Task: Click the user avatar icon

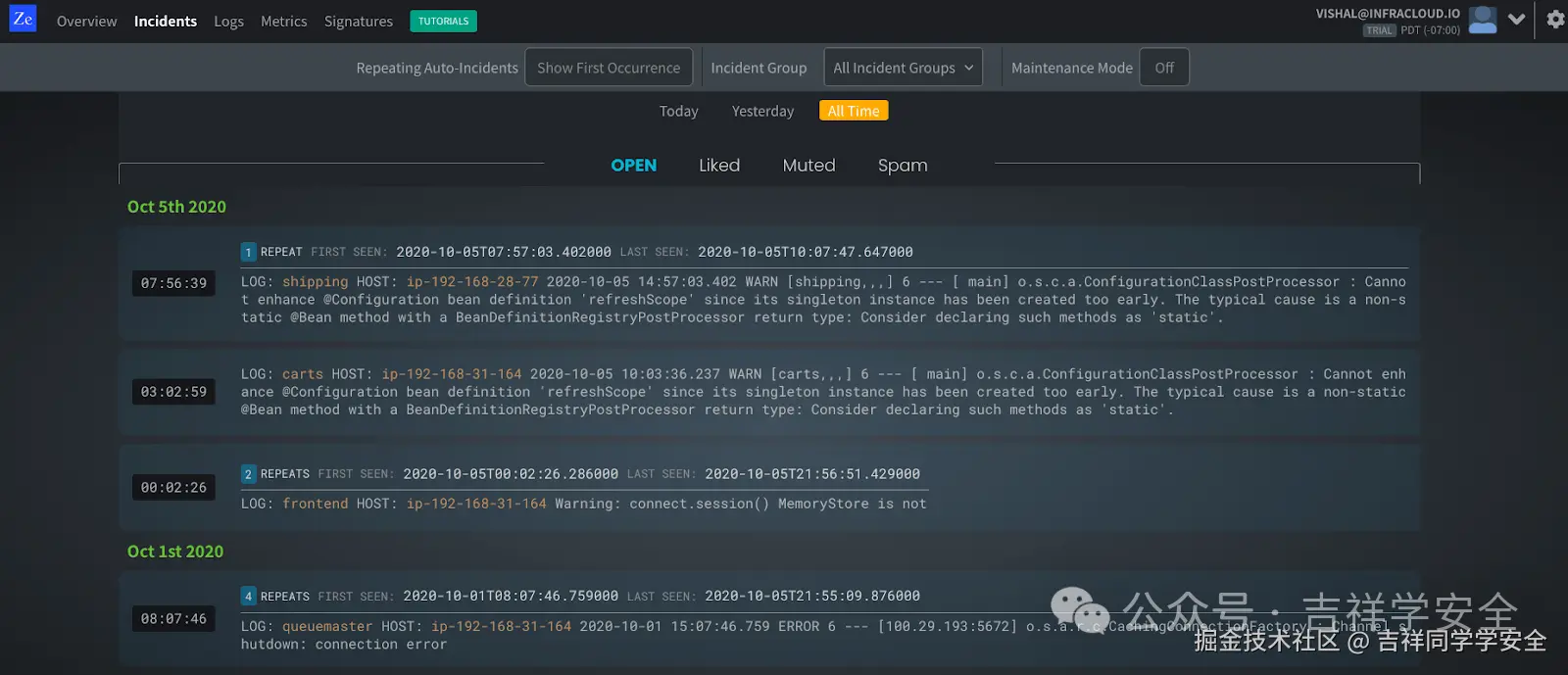Action: 1483,20
